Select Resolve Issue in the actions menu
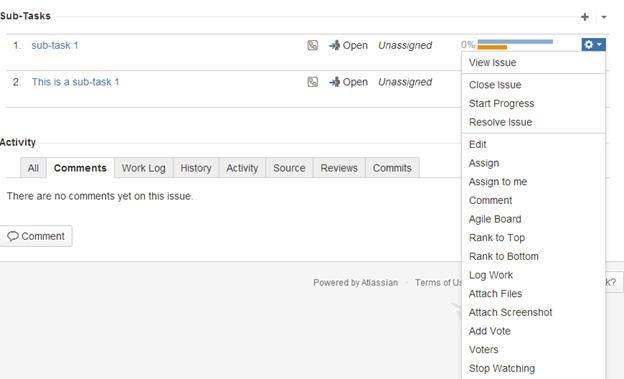Image resolution: width=624 pixels, height=379 pixels. pyautogui.click(x=500, y=122)
